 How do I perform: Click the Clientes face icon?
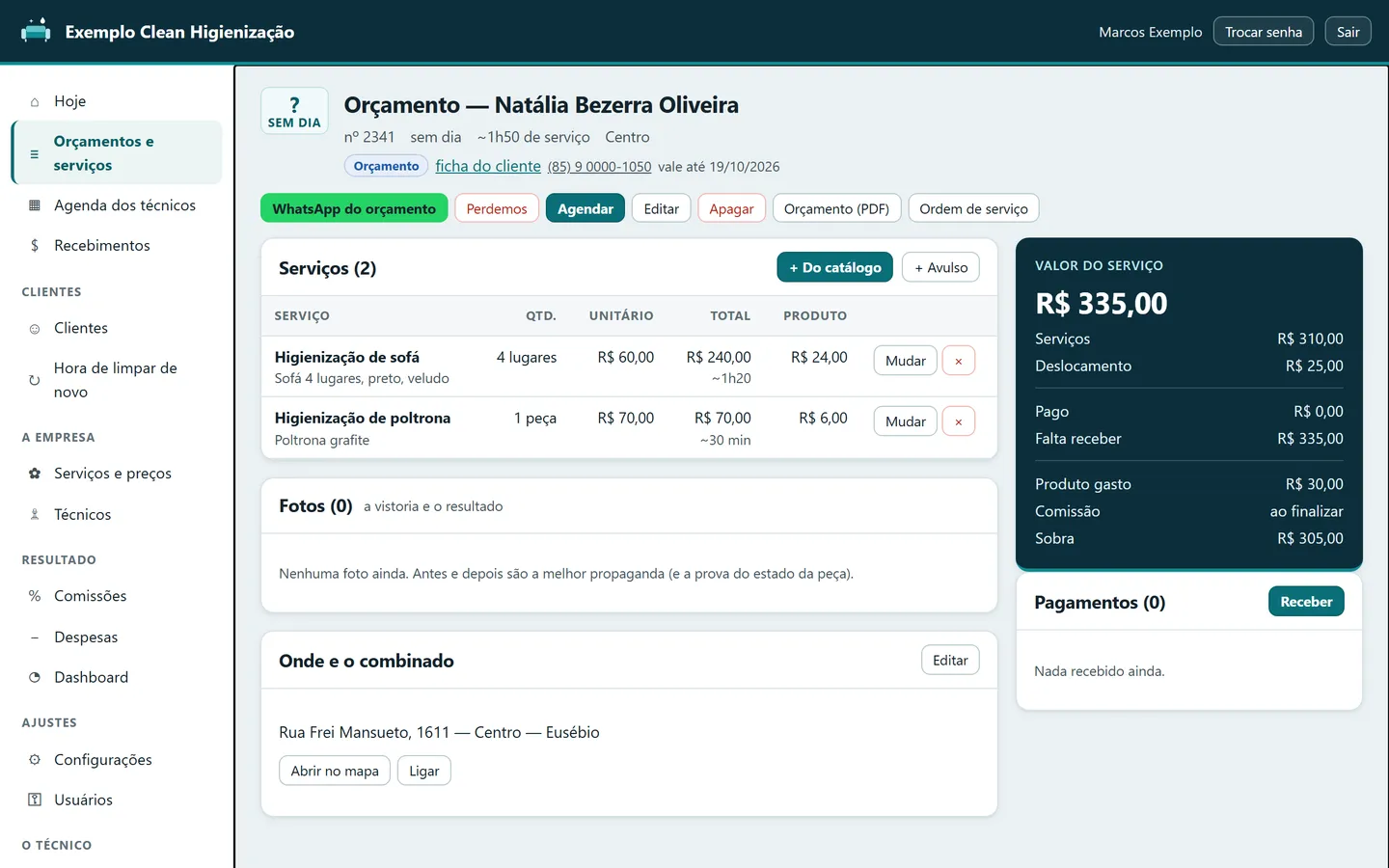35,329
